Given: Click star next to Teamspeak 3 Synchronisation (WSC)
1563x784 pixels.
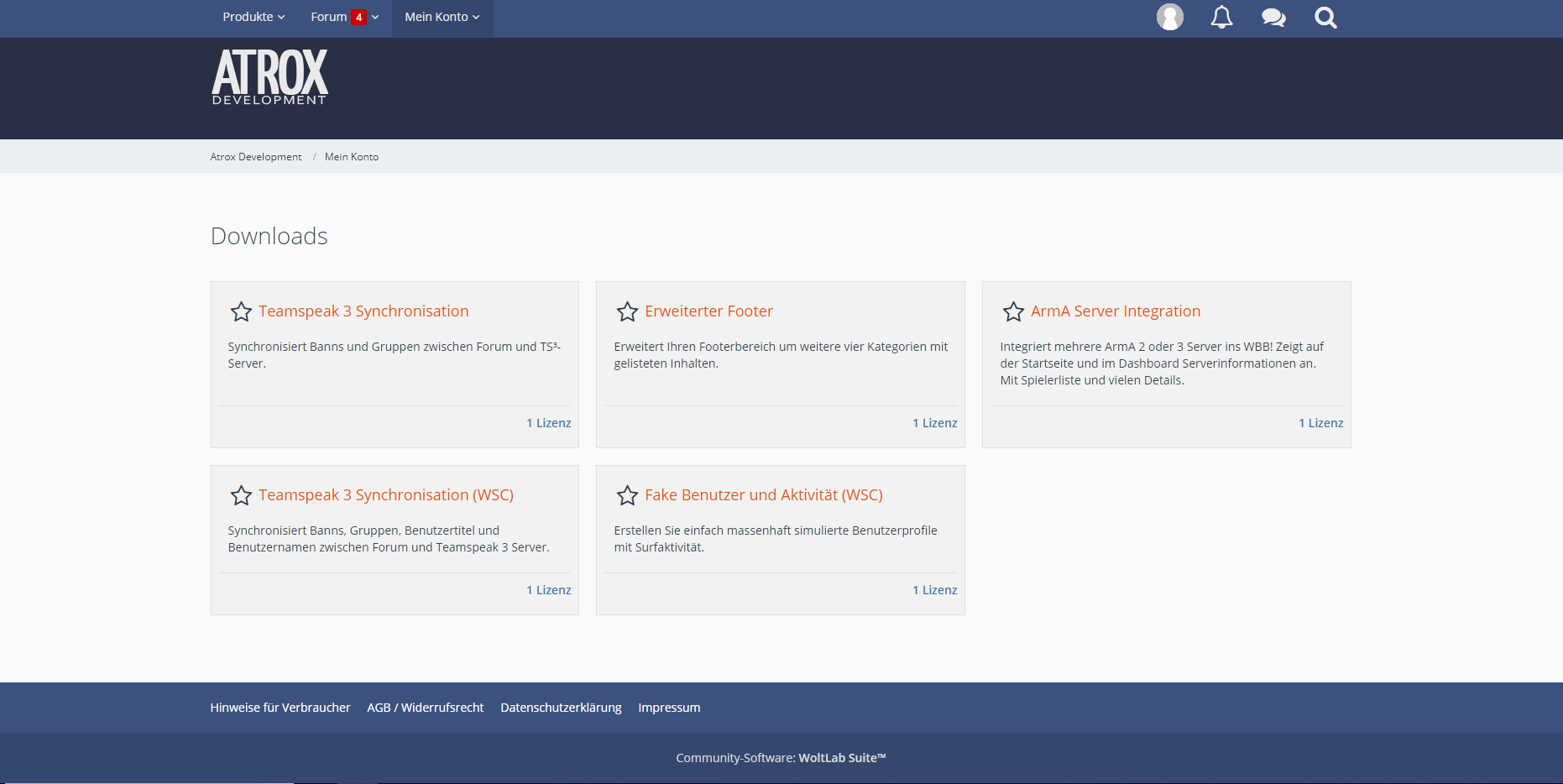Looking at the screenshot, I should pyautogui.click(x=241, y=495).
